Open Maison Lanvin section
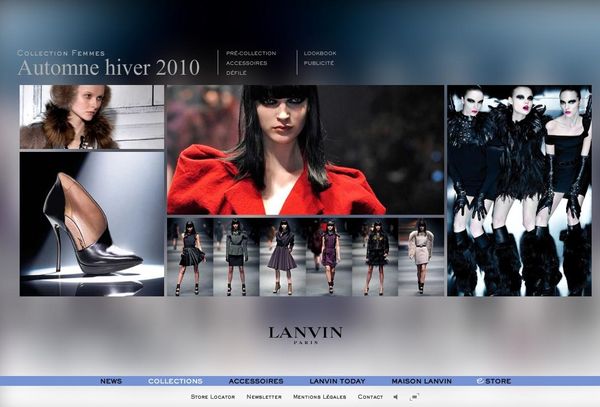600x407 pixels. pyautogui.click(x=422, y=381)
